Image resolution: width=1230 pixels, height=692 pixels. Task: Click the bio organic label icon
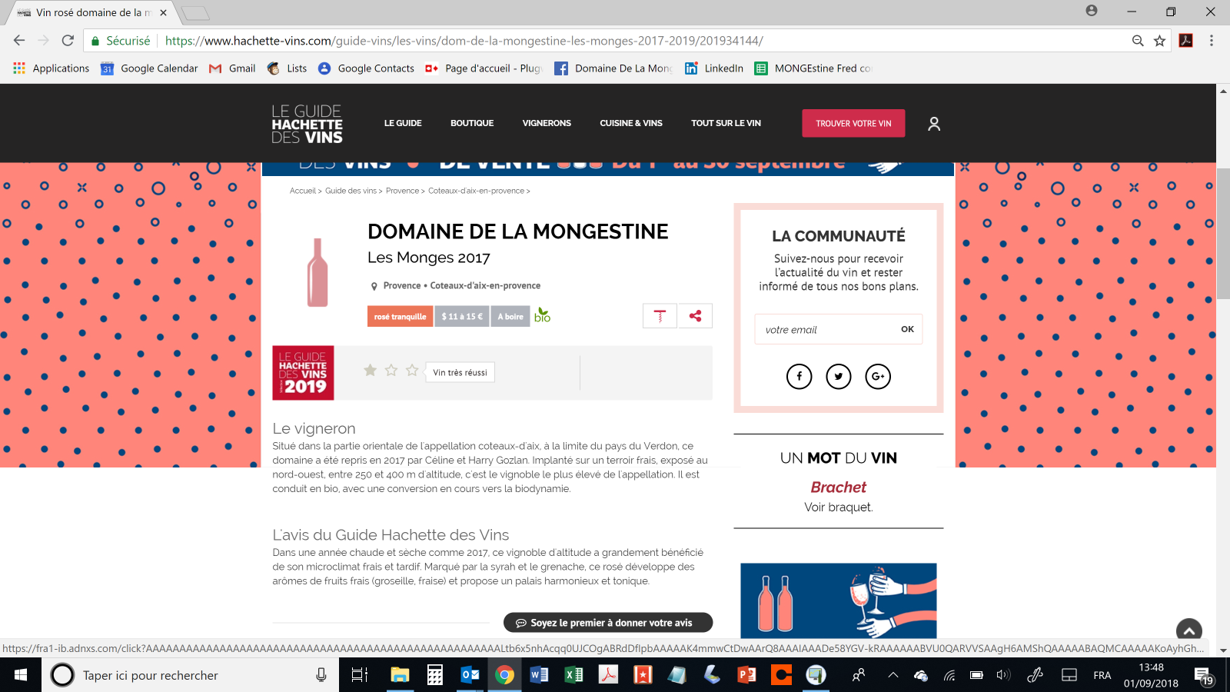pos(542,315)
